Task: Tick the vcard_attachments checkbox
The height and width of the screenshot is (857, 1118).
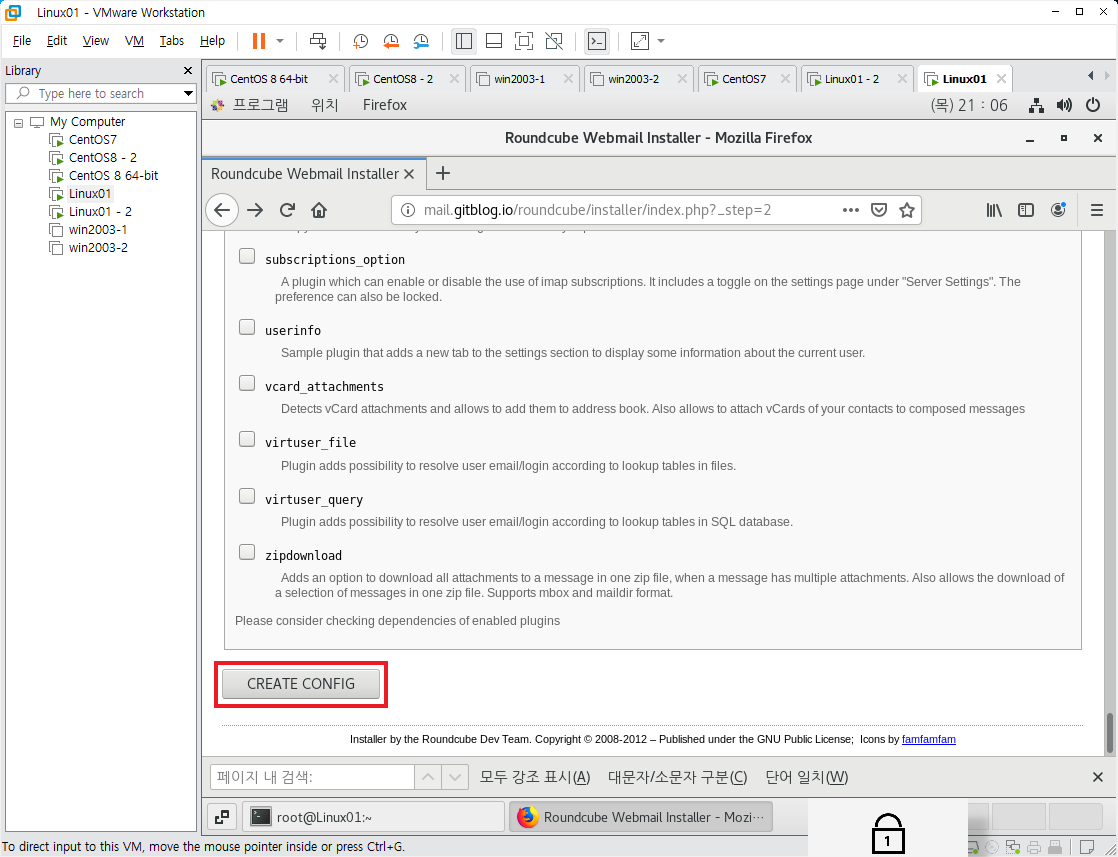Action: tap(247, 384)
